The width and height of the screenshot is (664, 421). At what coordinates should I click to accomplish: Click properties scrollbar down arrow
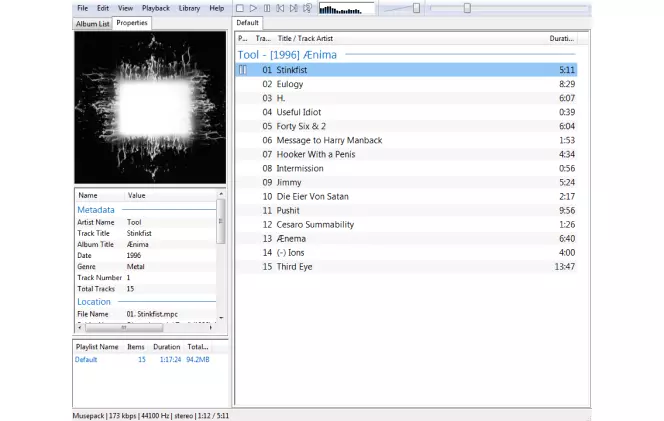tap(221, 318)
